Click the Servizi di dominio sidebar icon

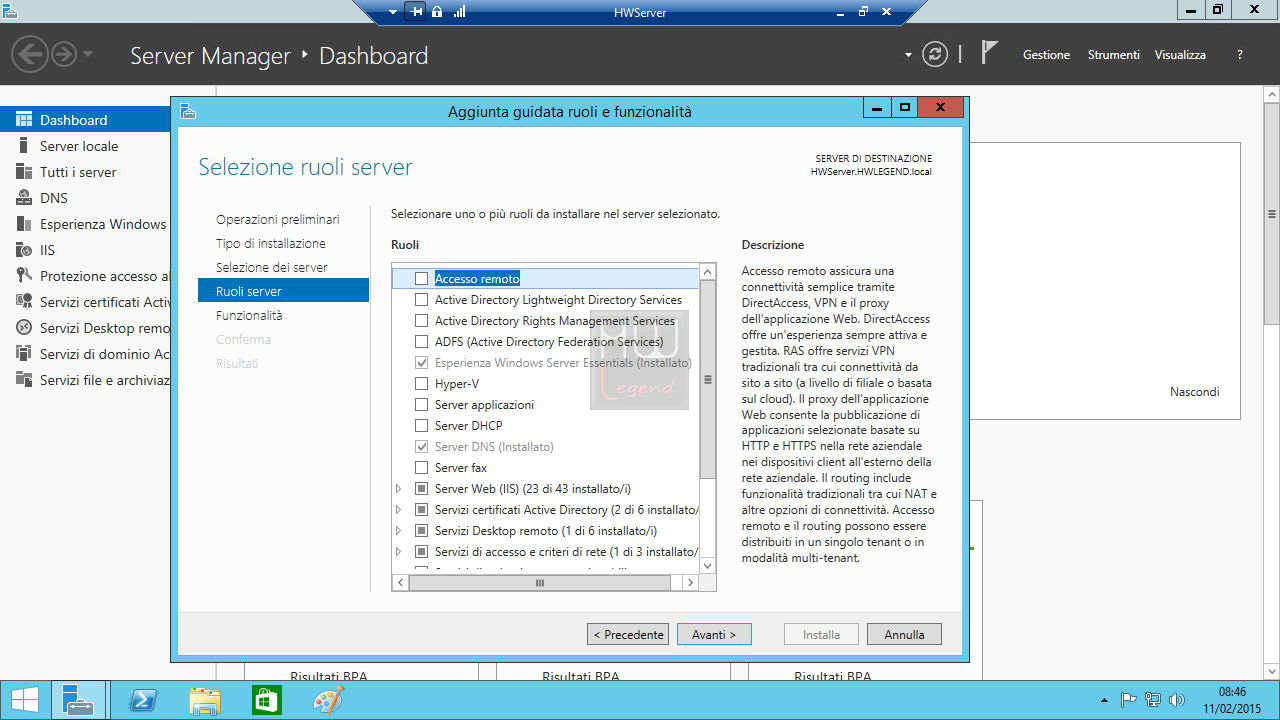(x=23, y=354)
